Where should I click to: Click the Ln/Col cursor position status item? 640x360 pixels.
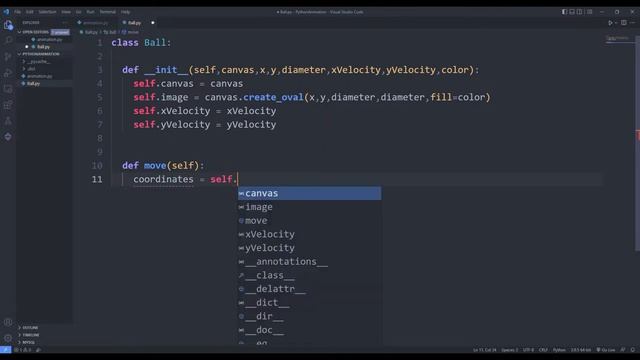coord(484,350)
